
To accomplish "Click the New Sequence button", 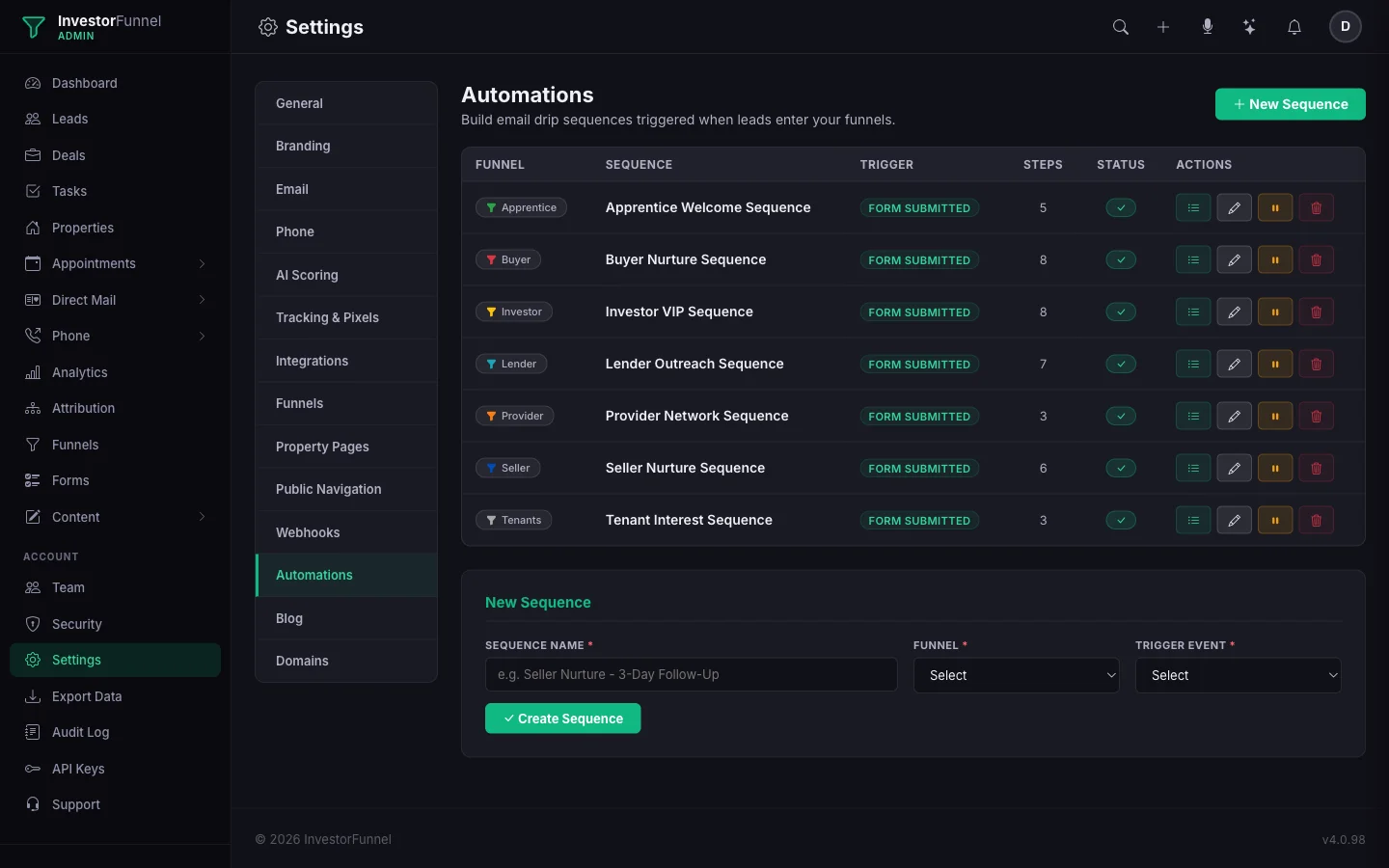I will [1290, 104].
